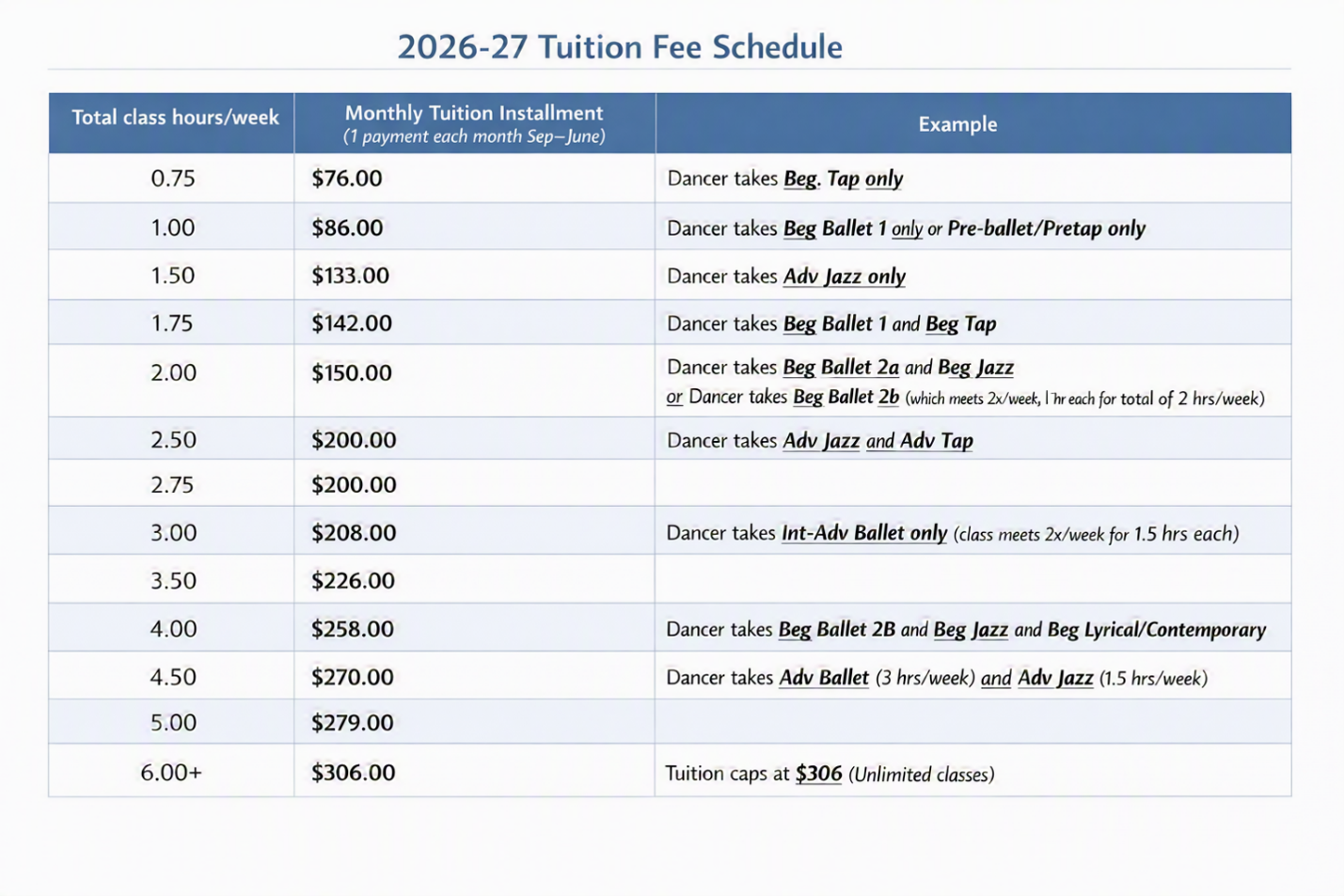Select the 6.00+ hours cell

point(171,773)
